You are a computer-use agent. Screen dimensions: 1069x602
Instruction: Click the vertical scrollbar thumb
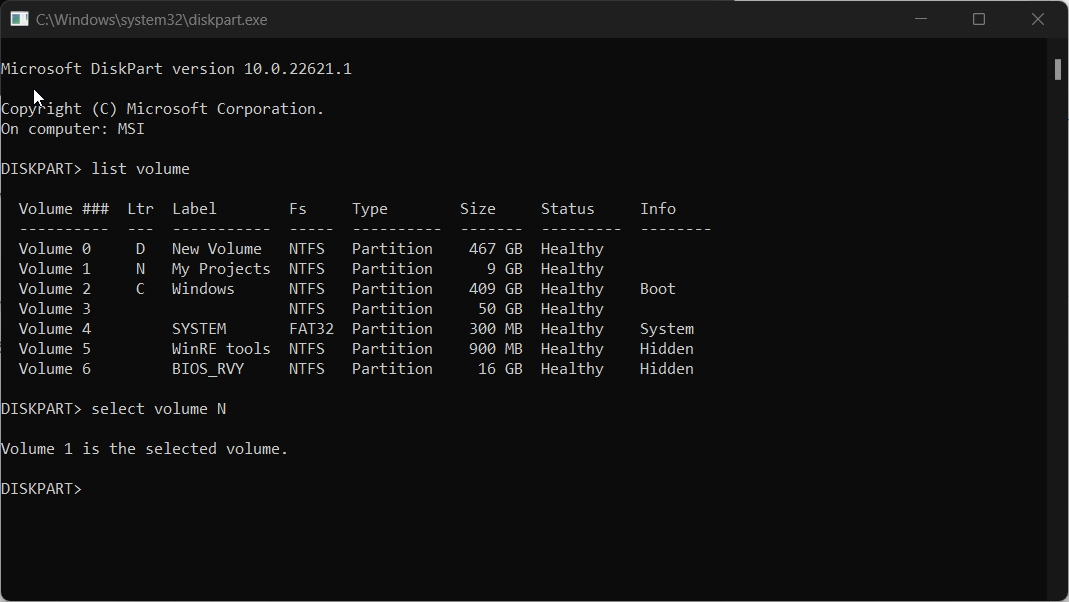(x=1057, y=70)
